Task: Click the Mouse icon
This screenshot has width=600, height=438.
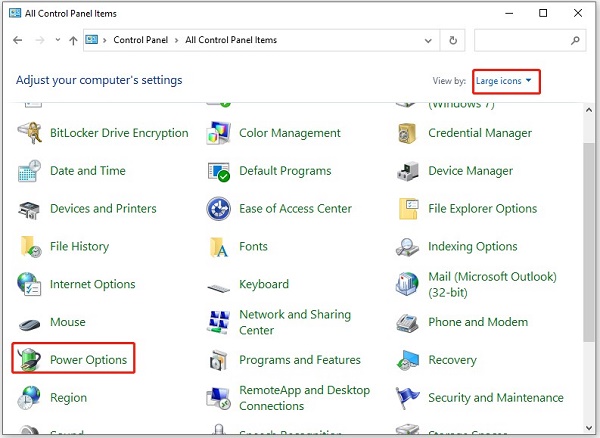Action: coord(29,323)
